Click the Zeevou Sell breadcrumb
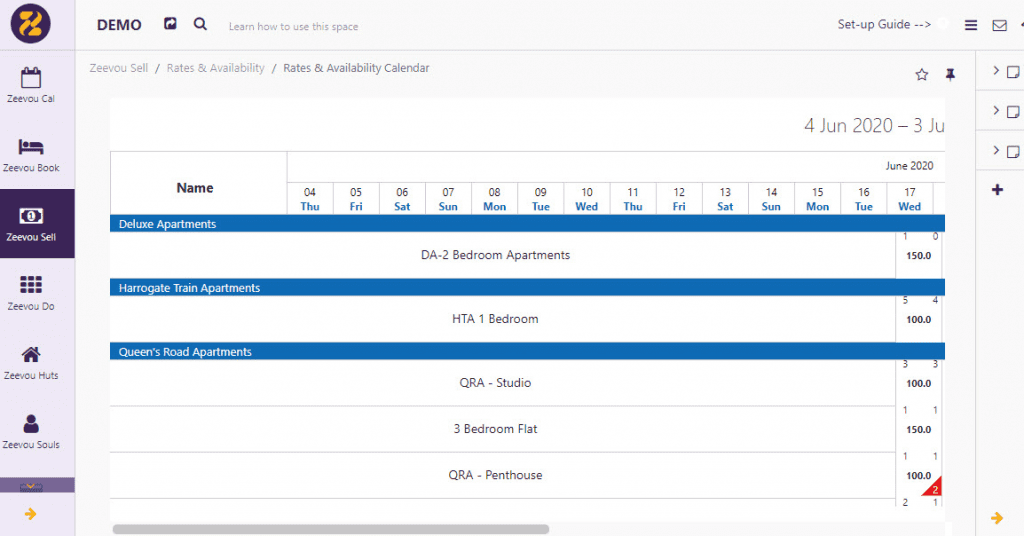The width and height of the screenshot is (1024, 536). 119,68
